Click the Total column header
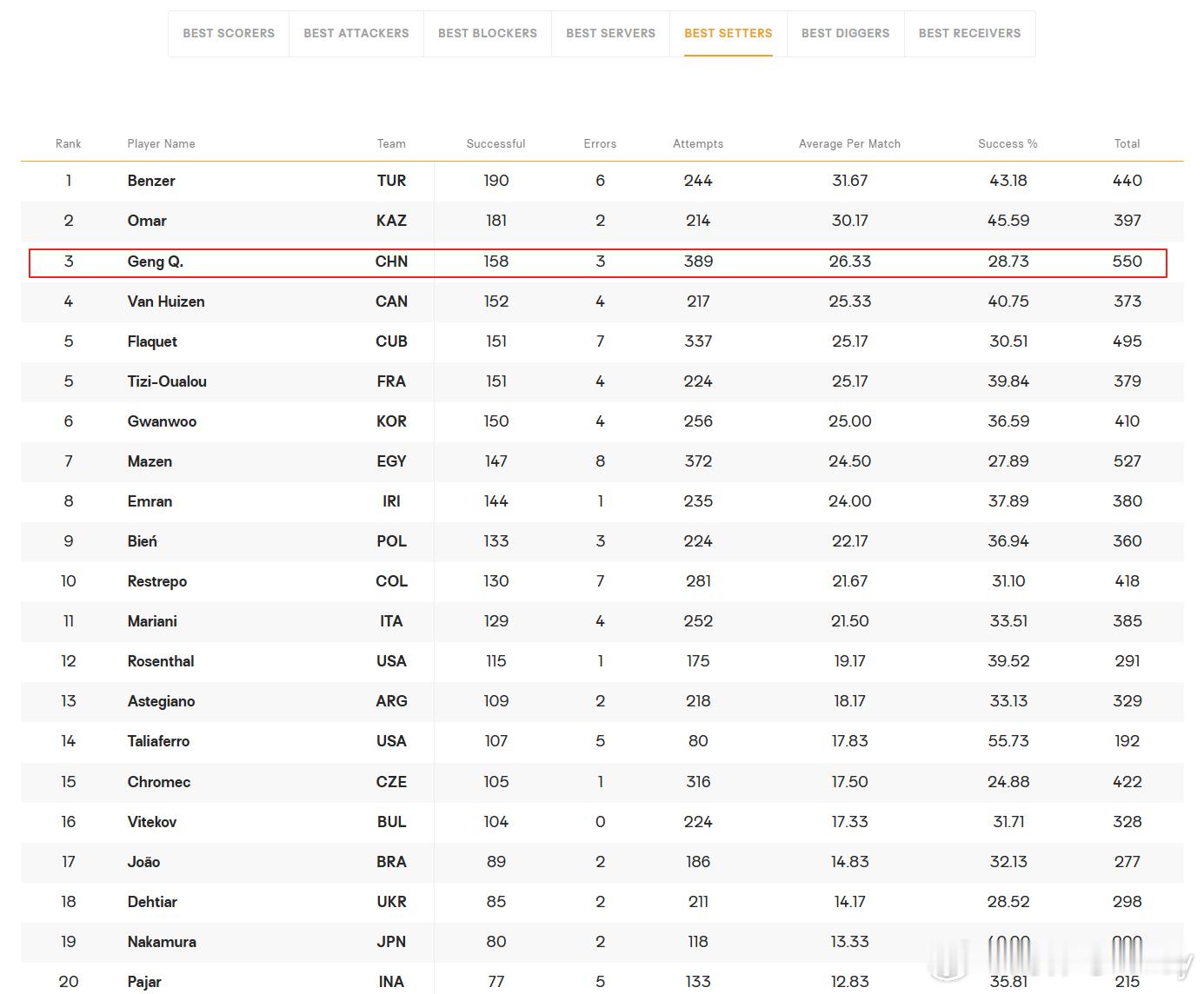Image resolution: width=1204 pixels, height=994 pixels. (x=1127, y=143)
